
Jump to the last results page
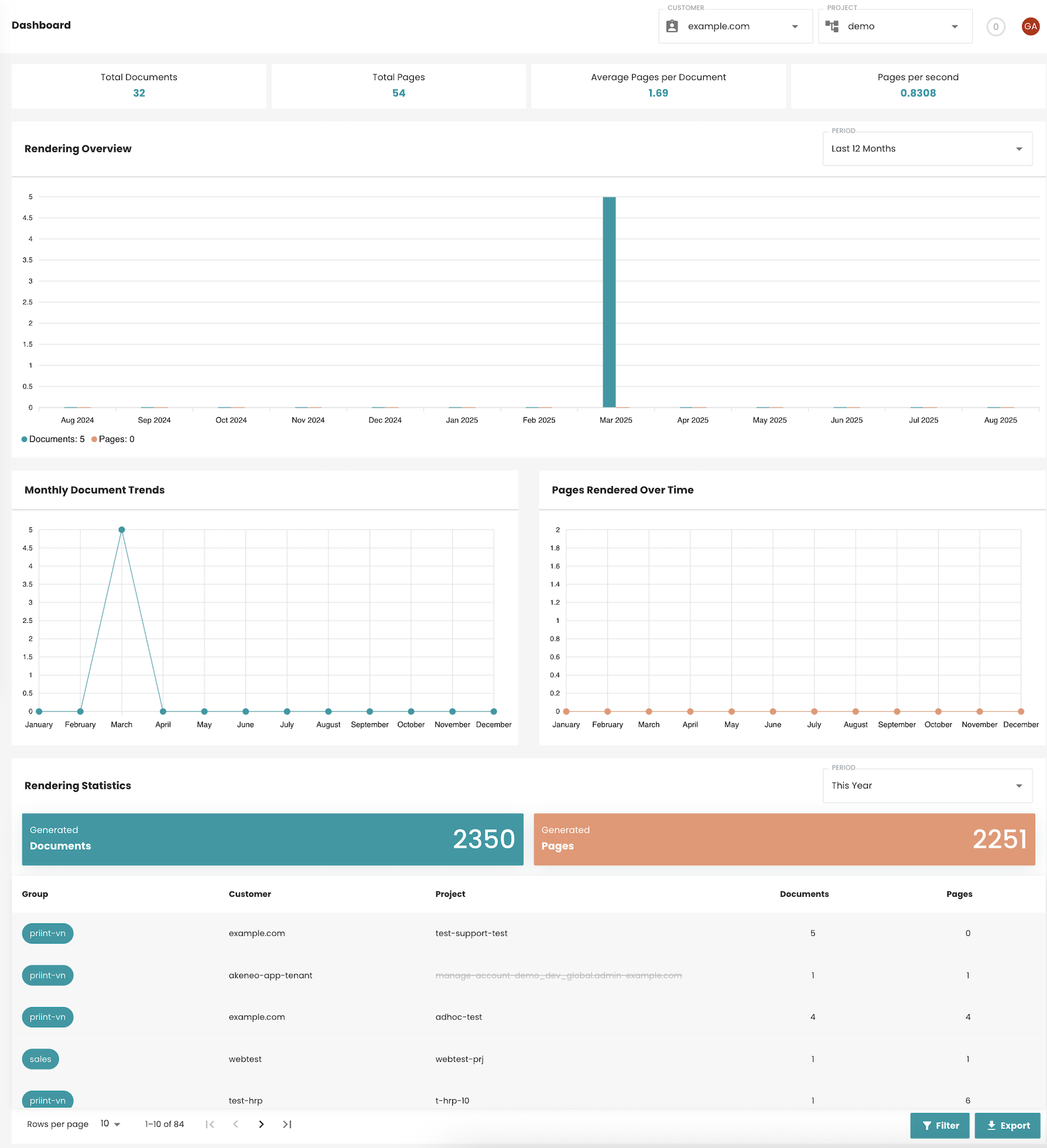[287, 1124]
